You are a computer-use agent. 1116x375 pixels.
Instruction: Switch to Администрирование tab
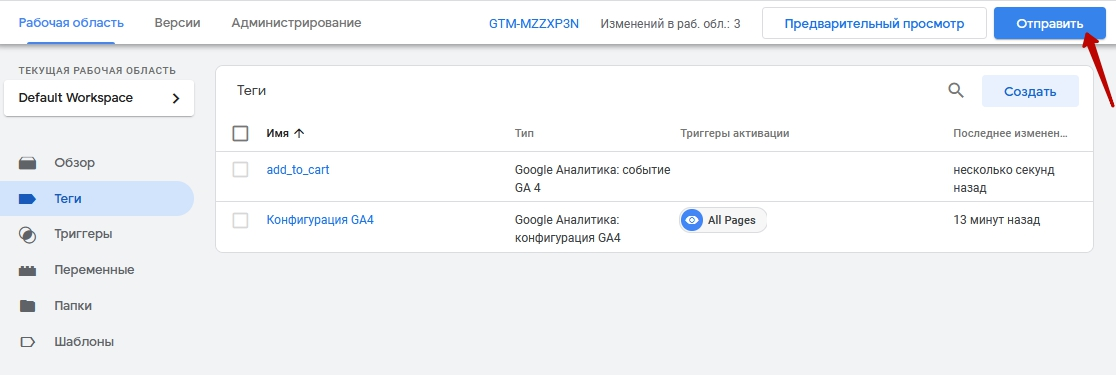click(296, 23)
